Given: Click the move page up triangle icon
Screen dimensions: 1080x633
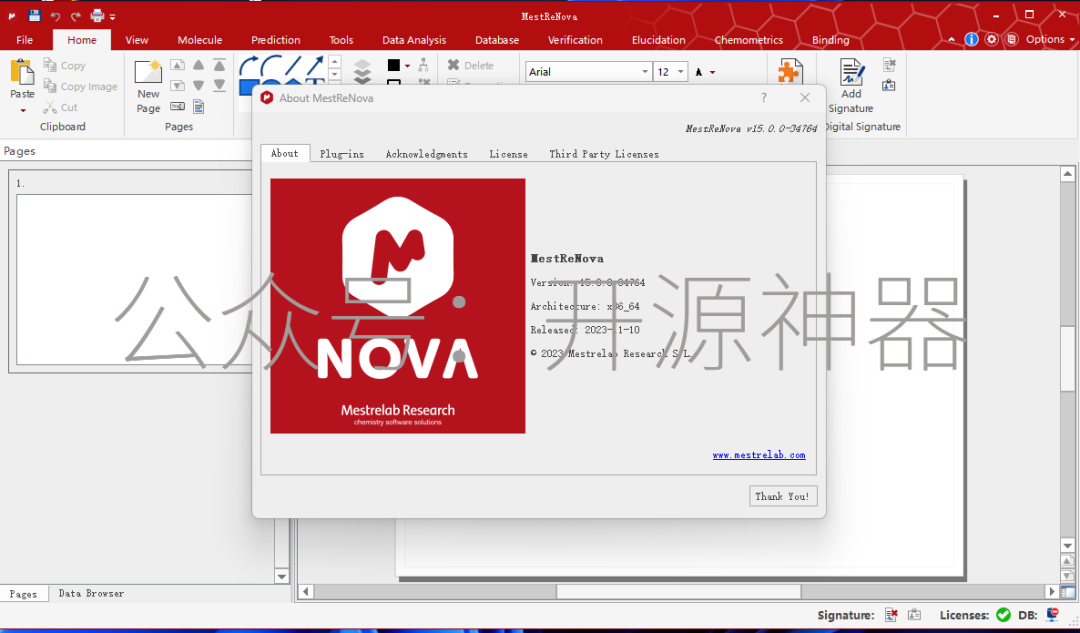Looking at the screenshot, I should coord(198,65).
